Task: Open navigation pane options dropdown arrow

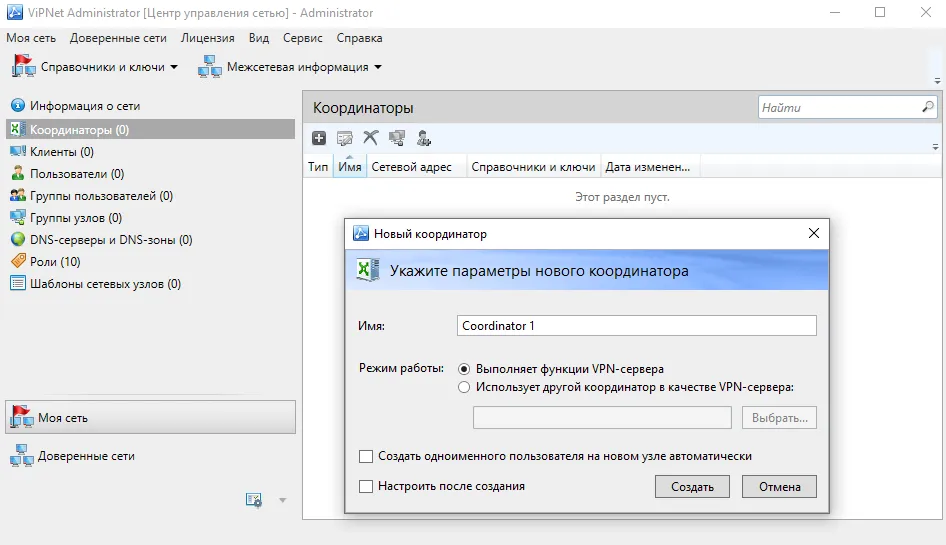Action: point(282,500)
